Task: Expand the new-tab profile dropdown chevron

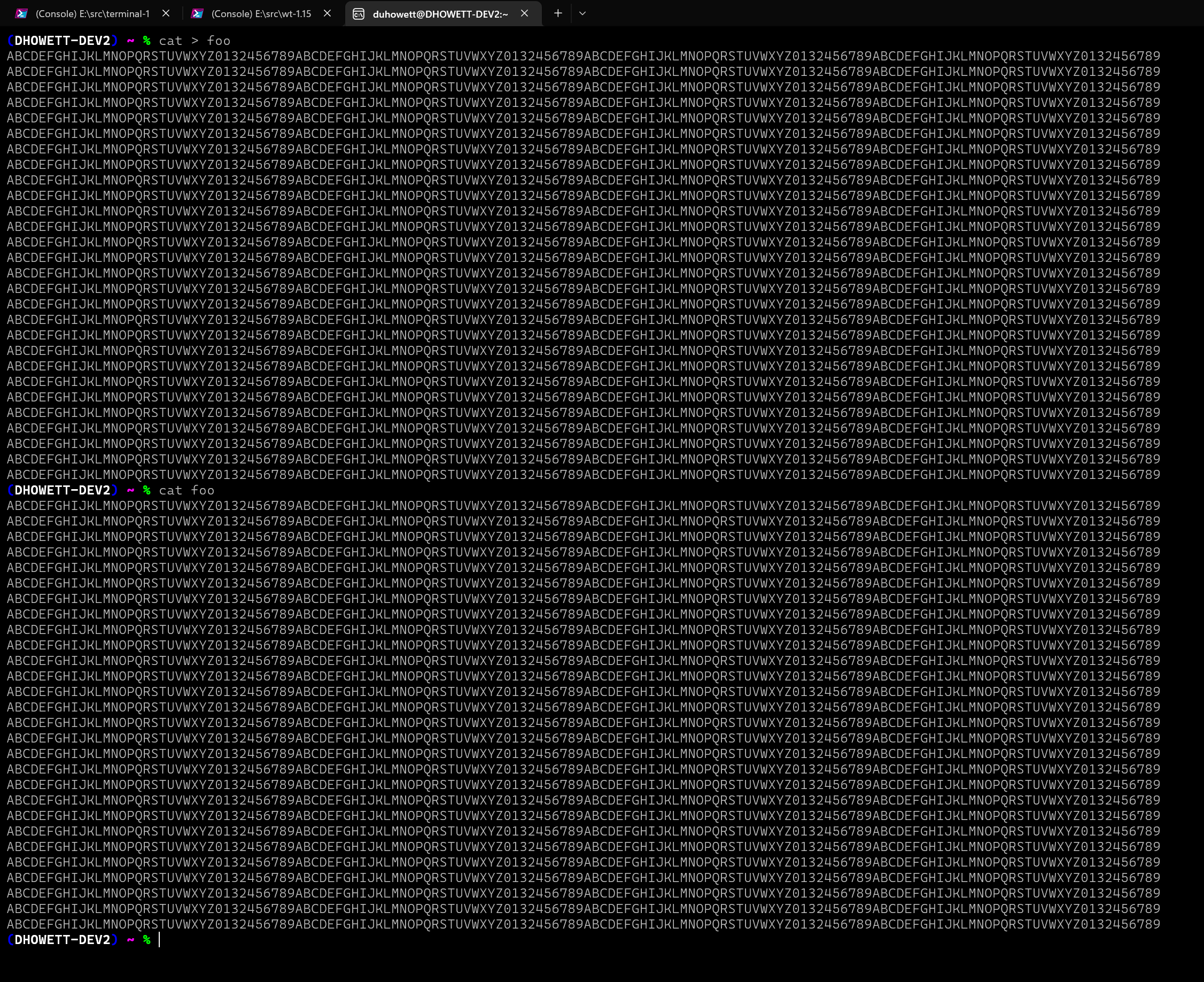Action: coord(582,13)
